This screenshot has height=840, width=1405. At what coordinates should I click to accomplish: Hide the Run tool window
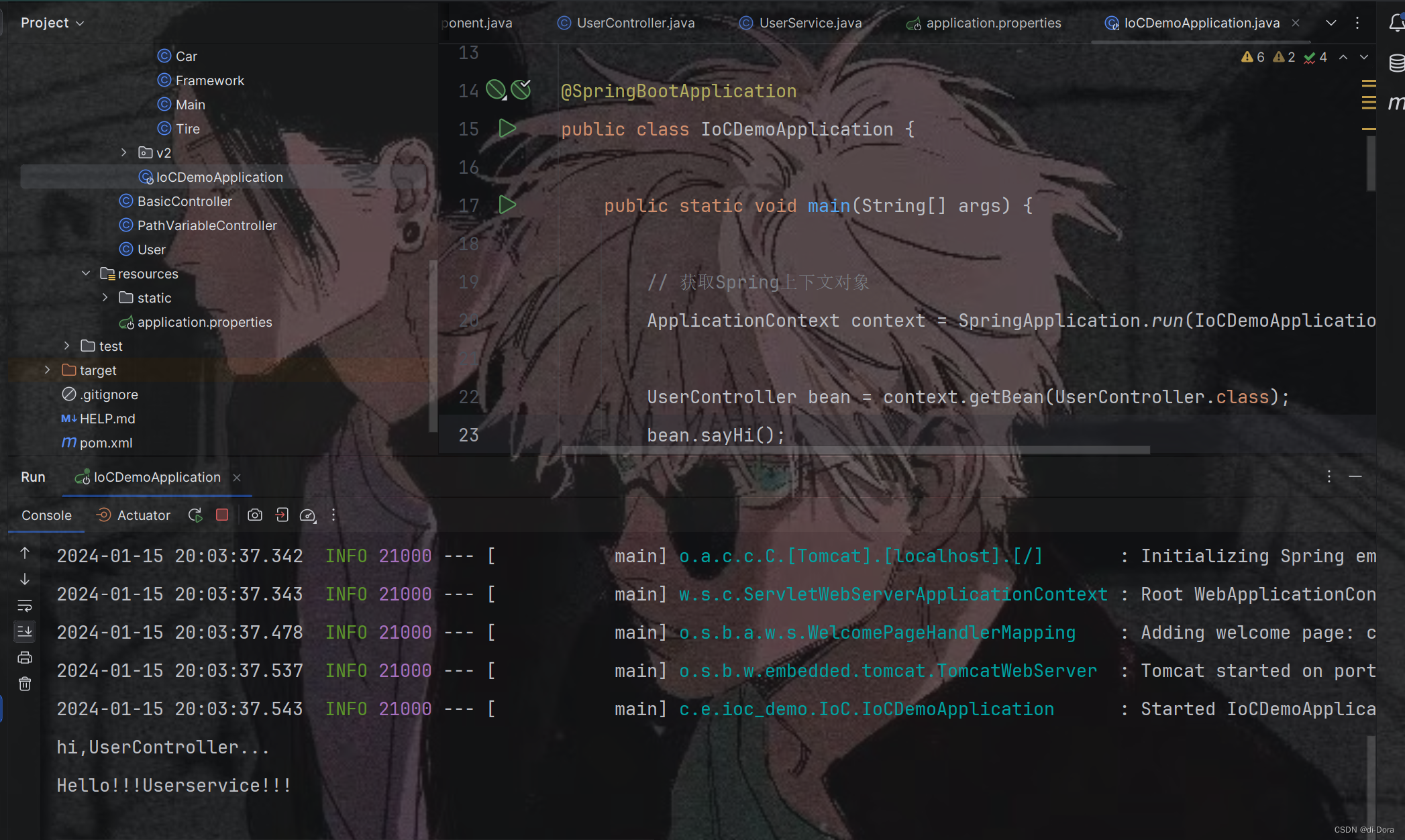(1355, 476)
